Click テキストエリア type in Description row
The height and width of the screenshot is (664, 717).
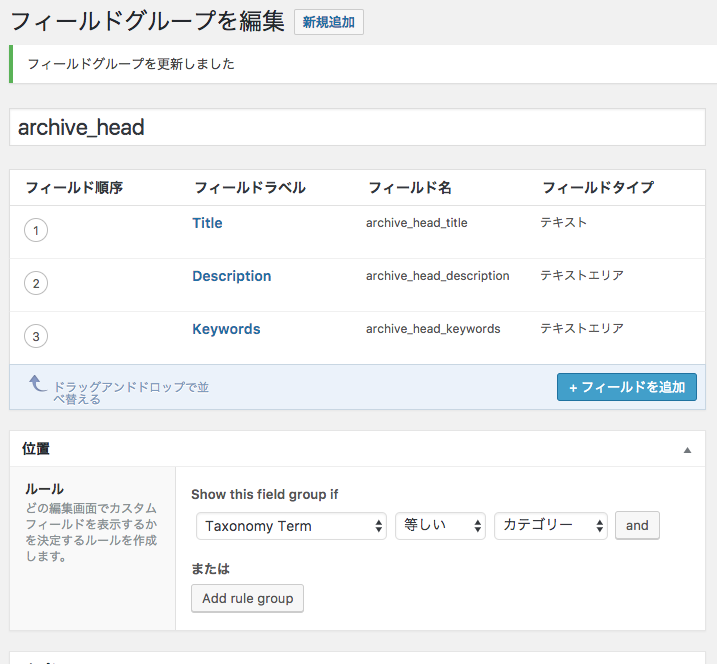pos(582,275)
